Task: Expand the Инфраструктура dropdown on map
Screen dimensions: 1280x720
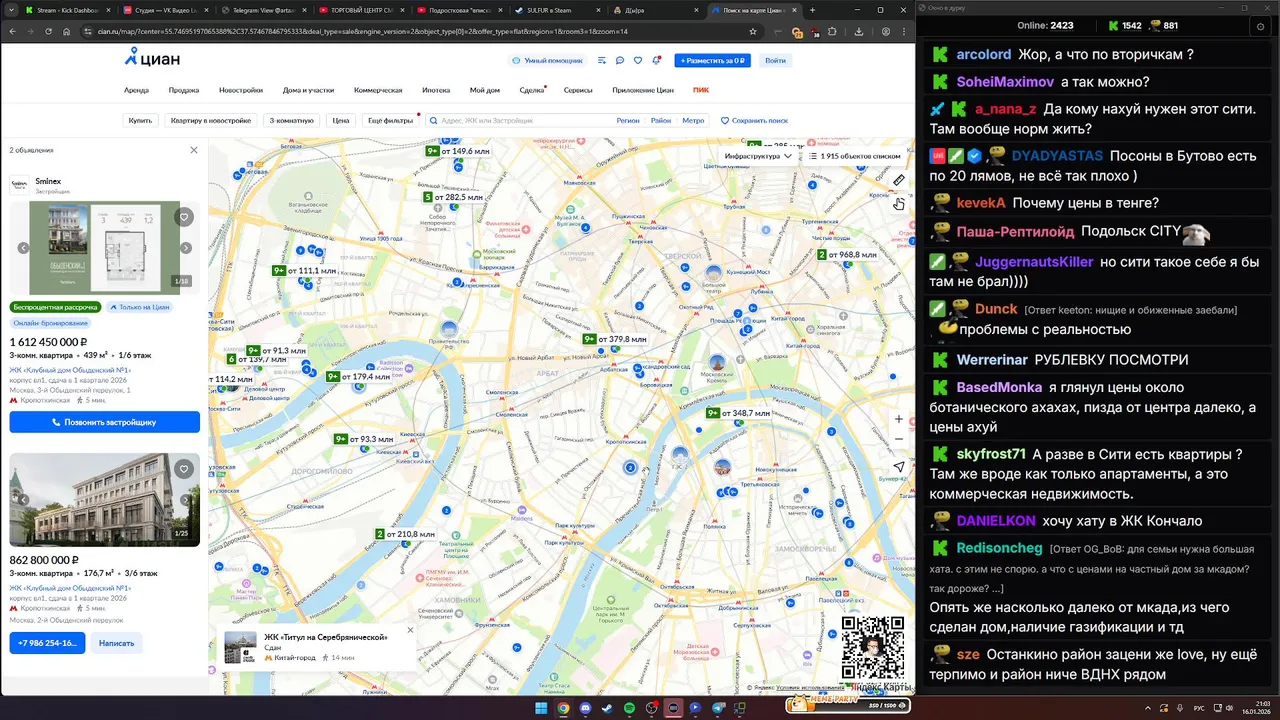Action: pos(758,156)
